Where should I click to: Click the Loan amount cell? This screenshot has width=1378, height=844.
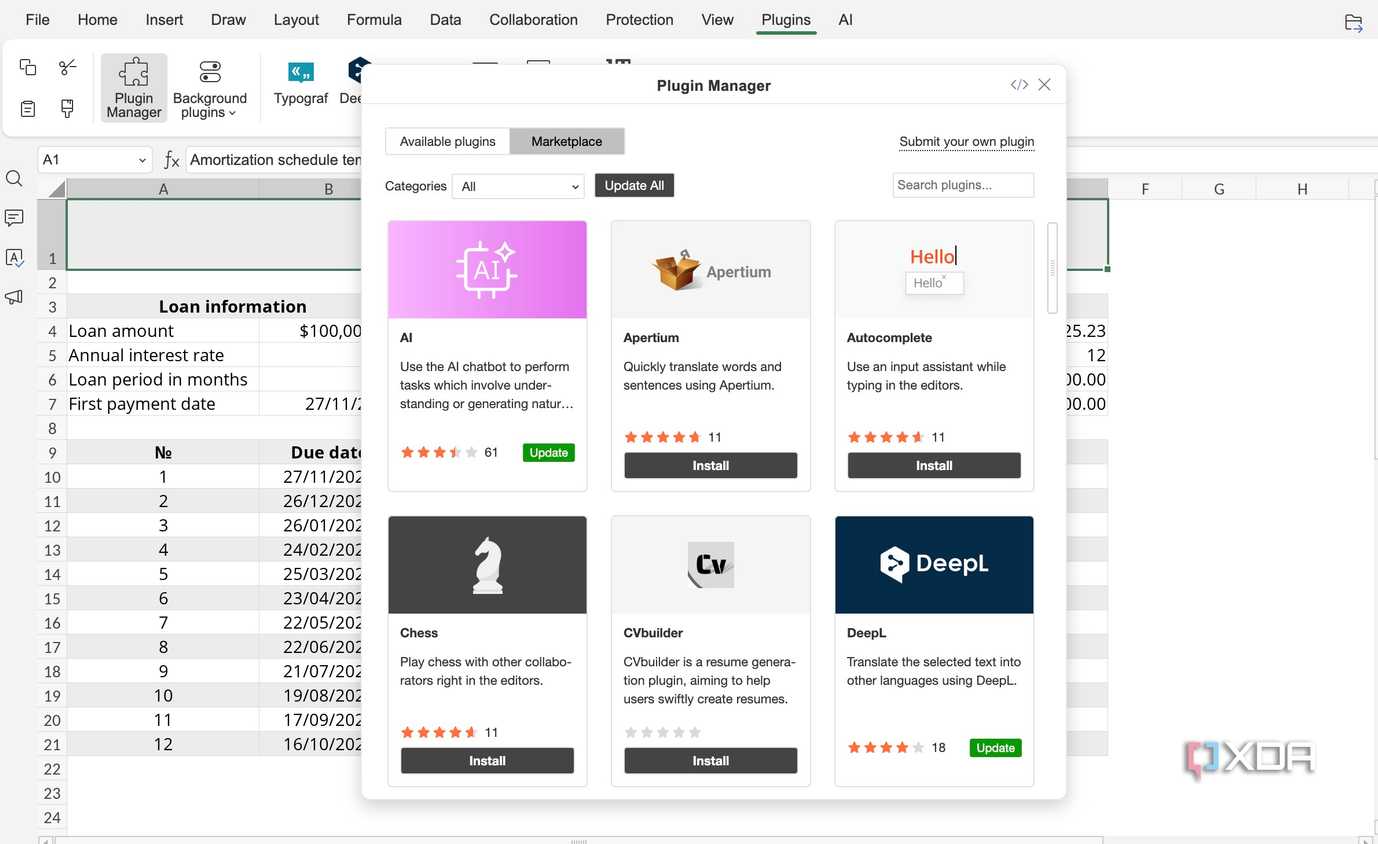[163, 331]
